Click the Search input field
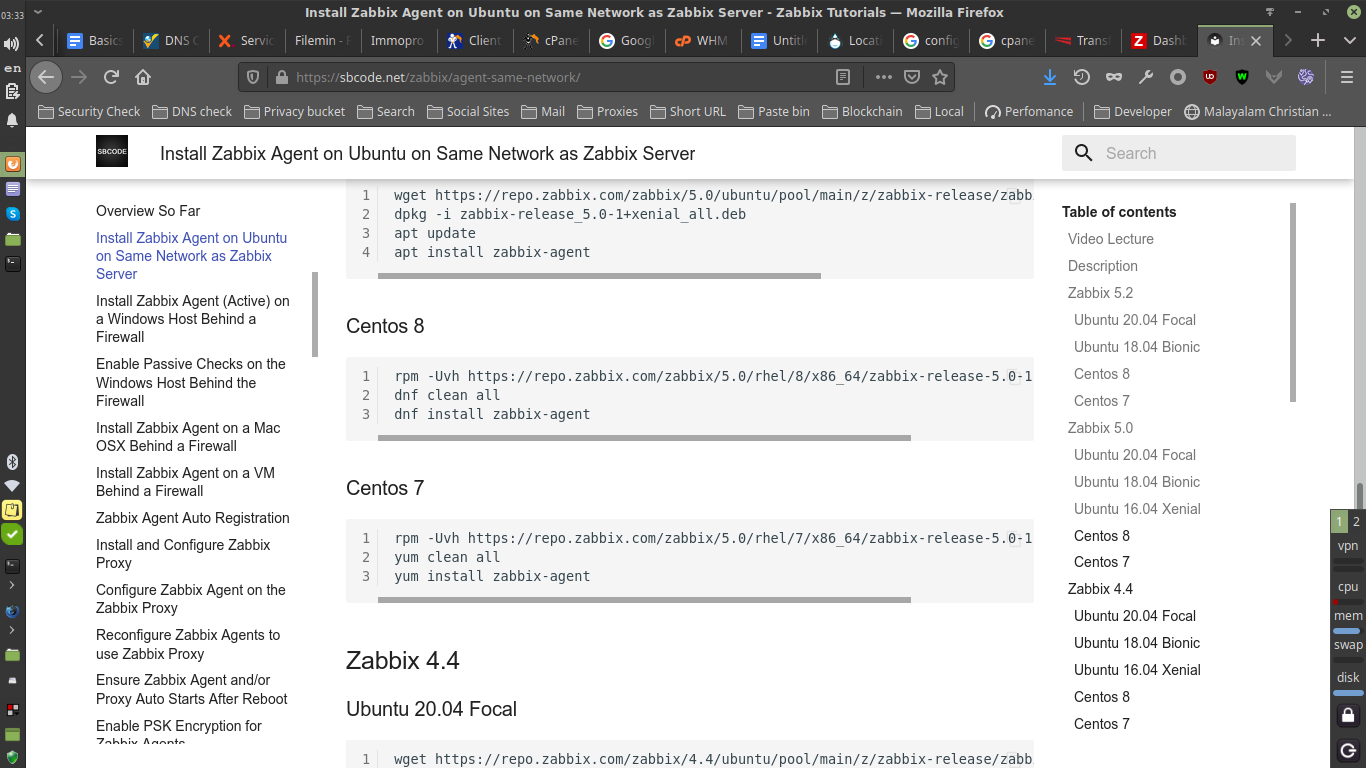The image size is (1366, 768). [1196, 153]
